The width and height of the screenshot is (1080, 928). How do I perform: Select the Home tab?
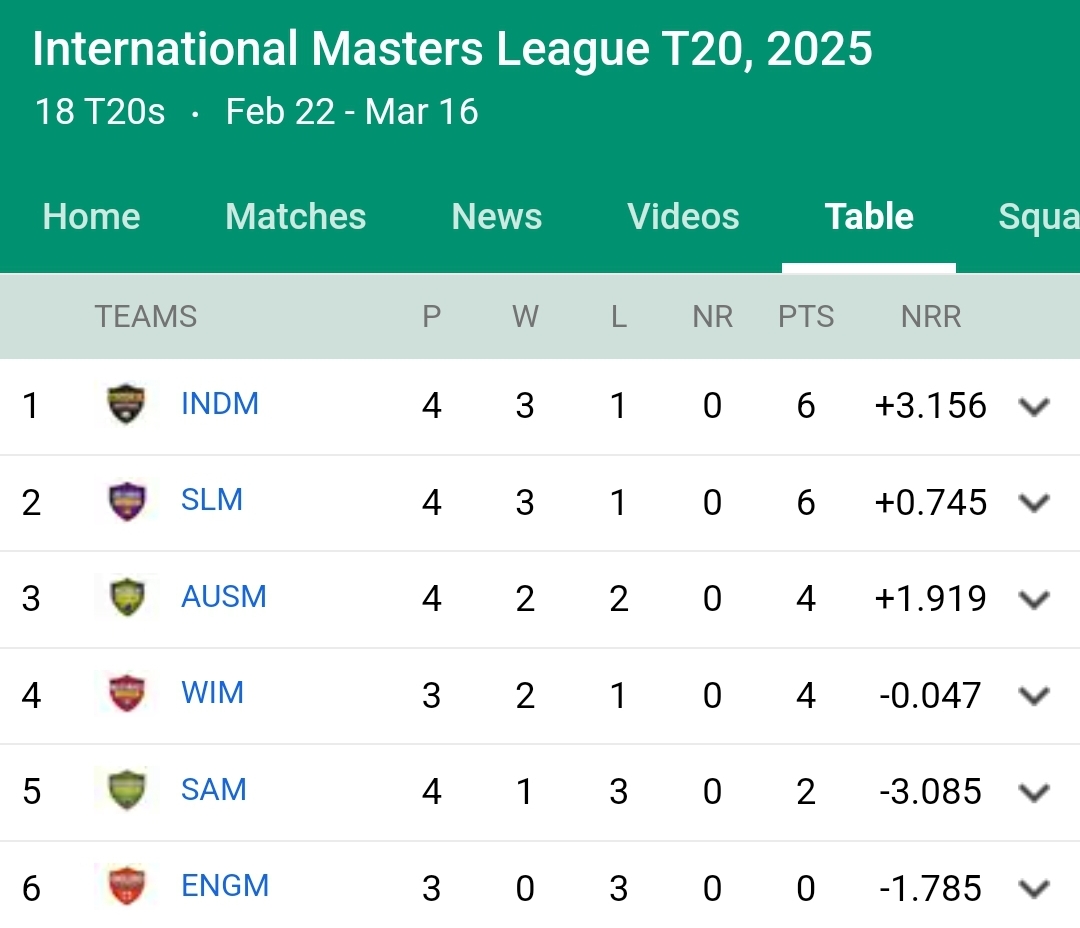point(92,216)
